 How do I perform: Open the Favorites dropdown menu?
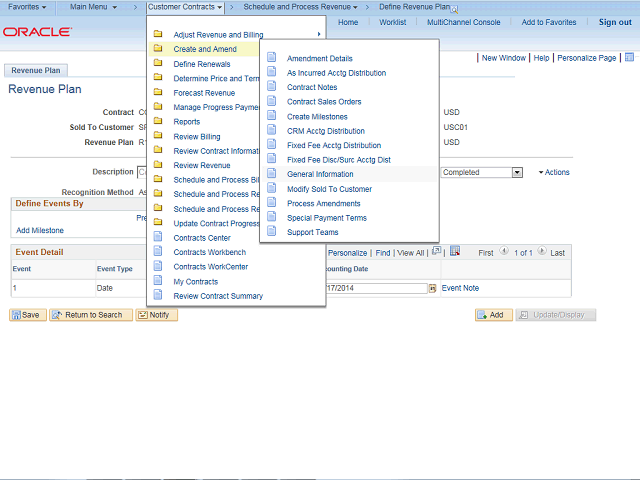pyautogui.click(x=27, y=7)
